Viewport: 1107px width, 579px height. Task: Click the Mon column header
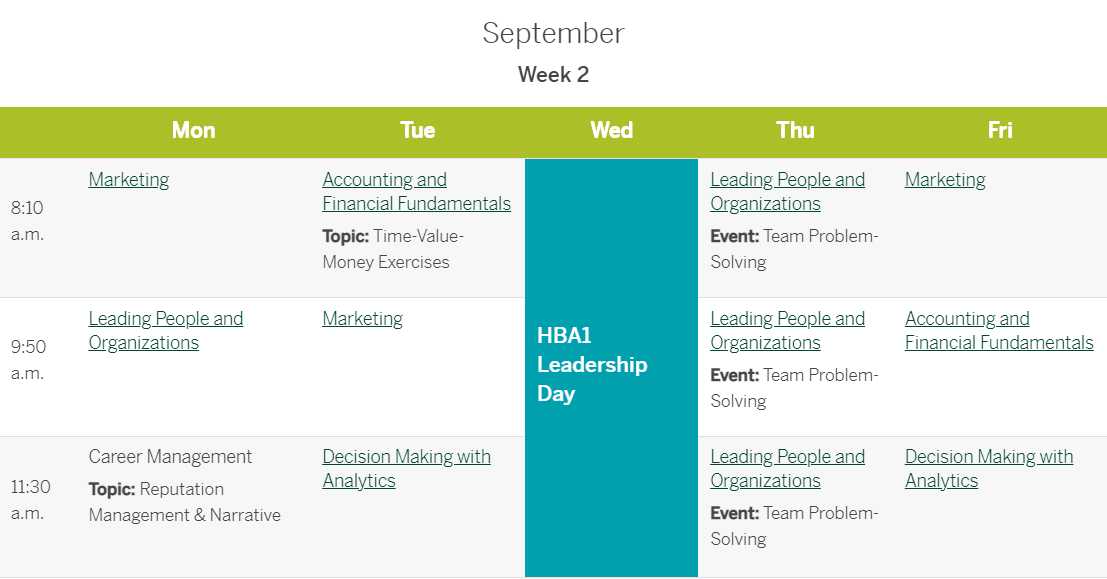[x=193, y=130]
